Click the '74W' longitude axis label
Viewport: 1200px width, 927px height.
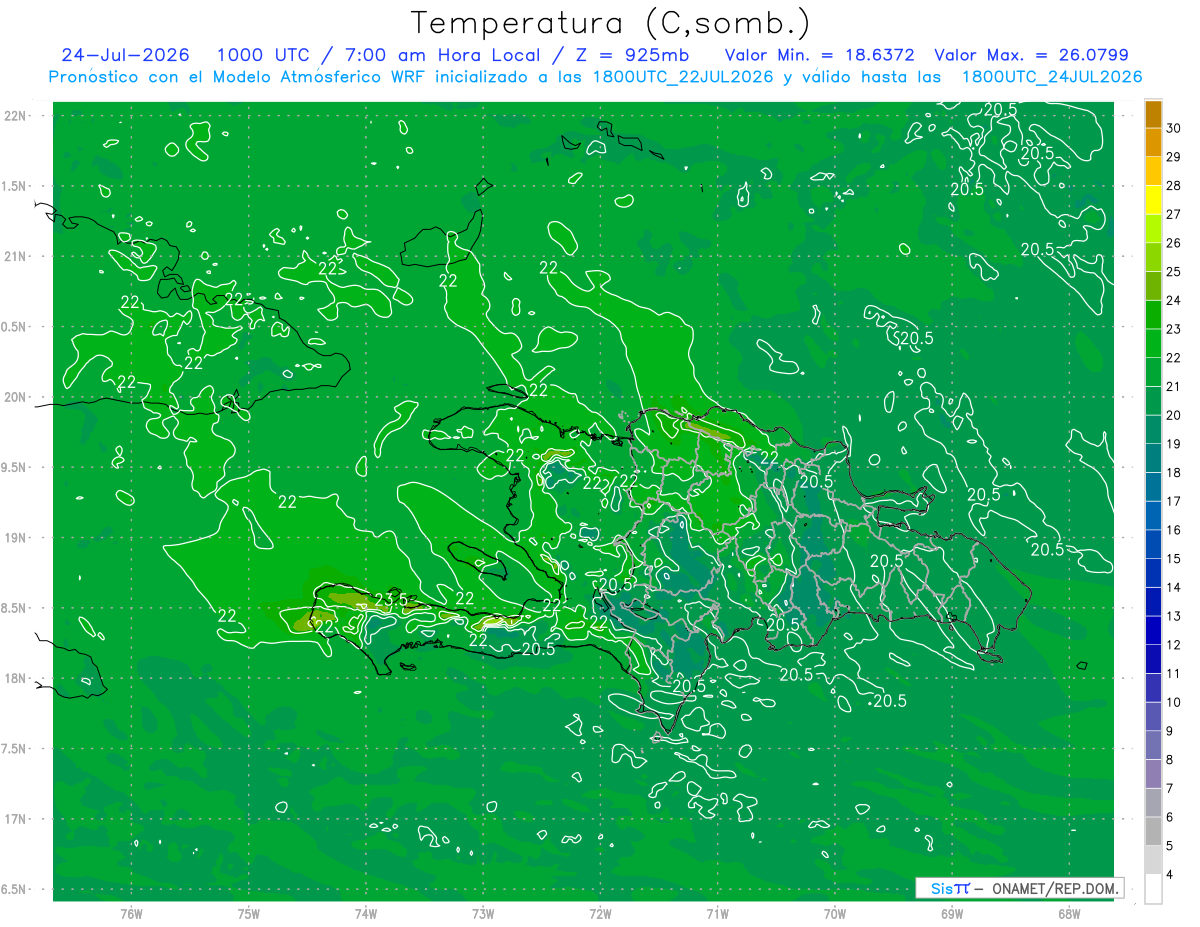point(366,913)
